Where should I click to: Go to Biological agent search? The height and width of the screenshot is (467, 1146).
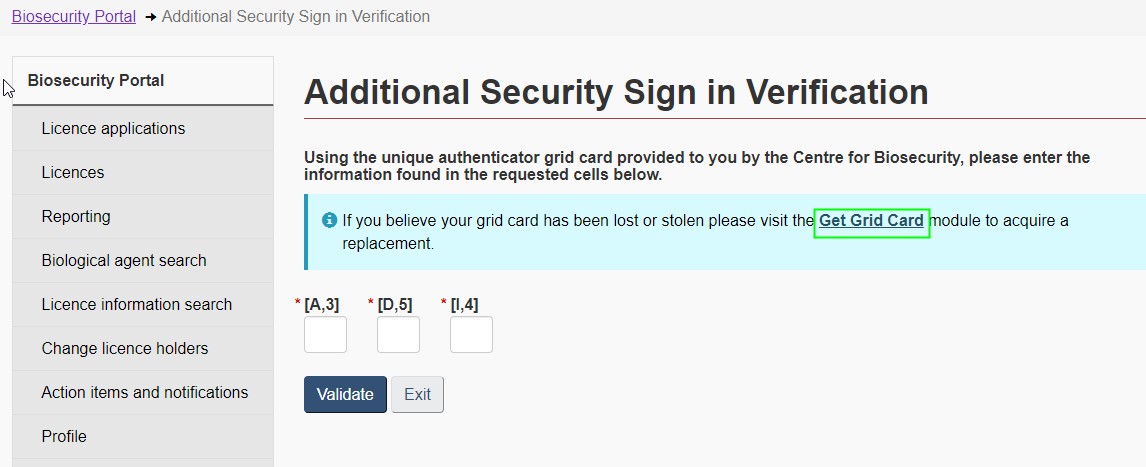click(124, 261)
